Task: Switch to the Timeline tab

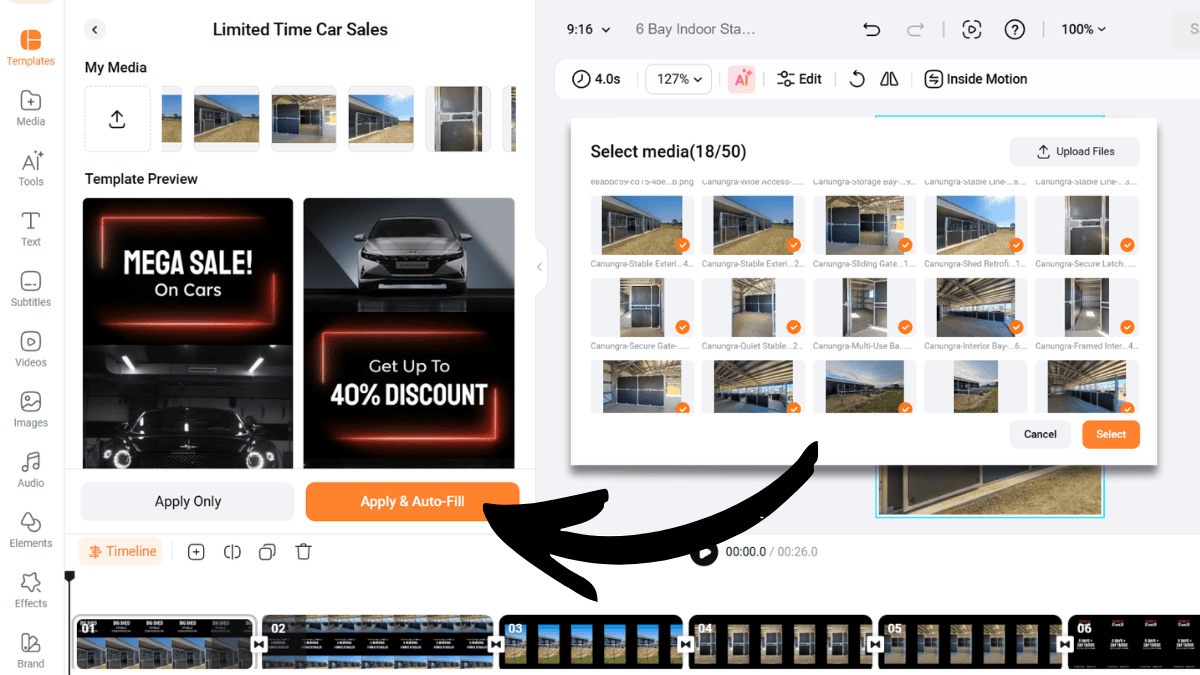Action: point(121,552)
